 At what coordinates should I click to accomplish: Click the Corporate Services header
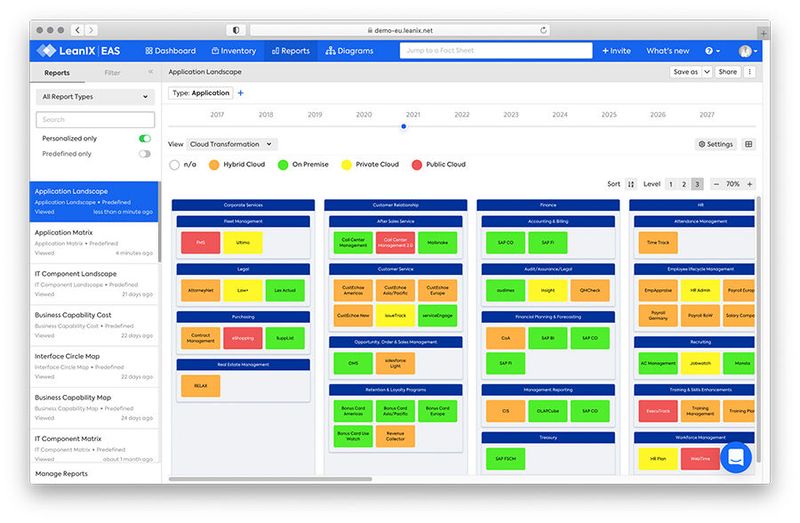click(x=243, y=205)
